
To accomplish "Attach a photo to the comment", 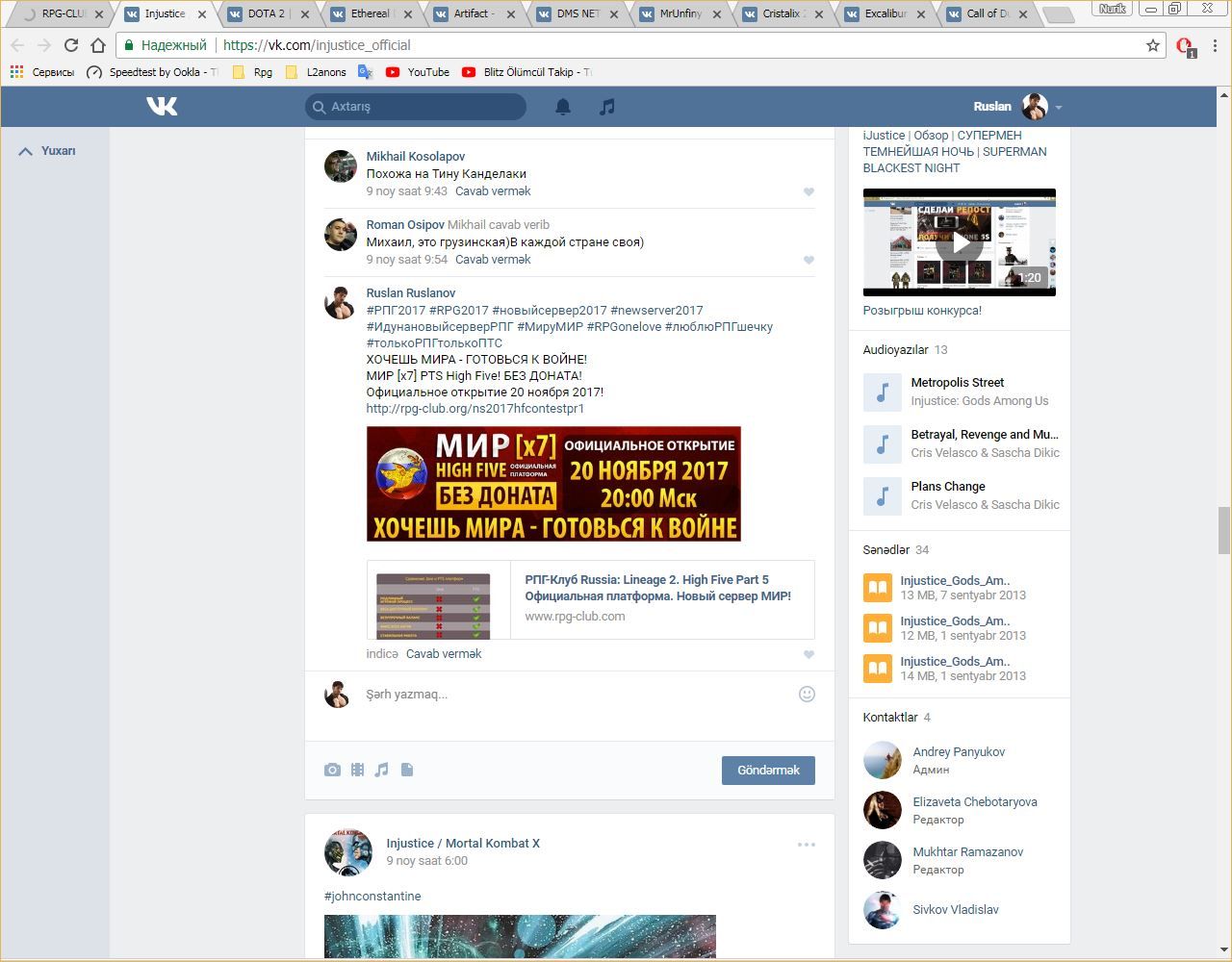I will tap(332, 770).
